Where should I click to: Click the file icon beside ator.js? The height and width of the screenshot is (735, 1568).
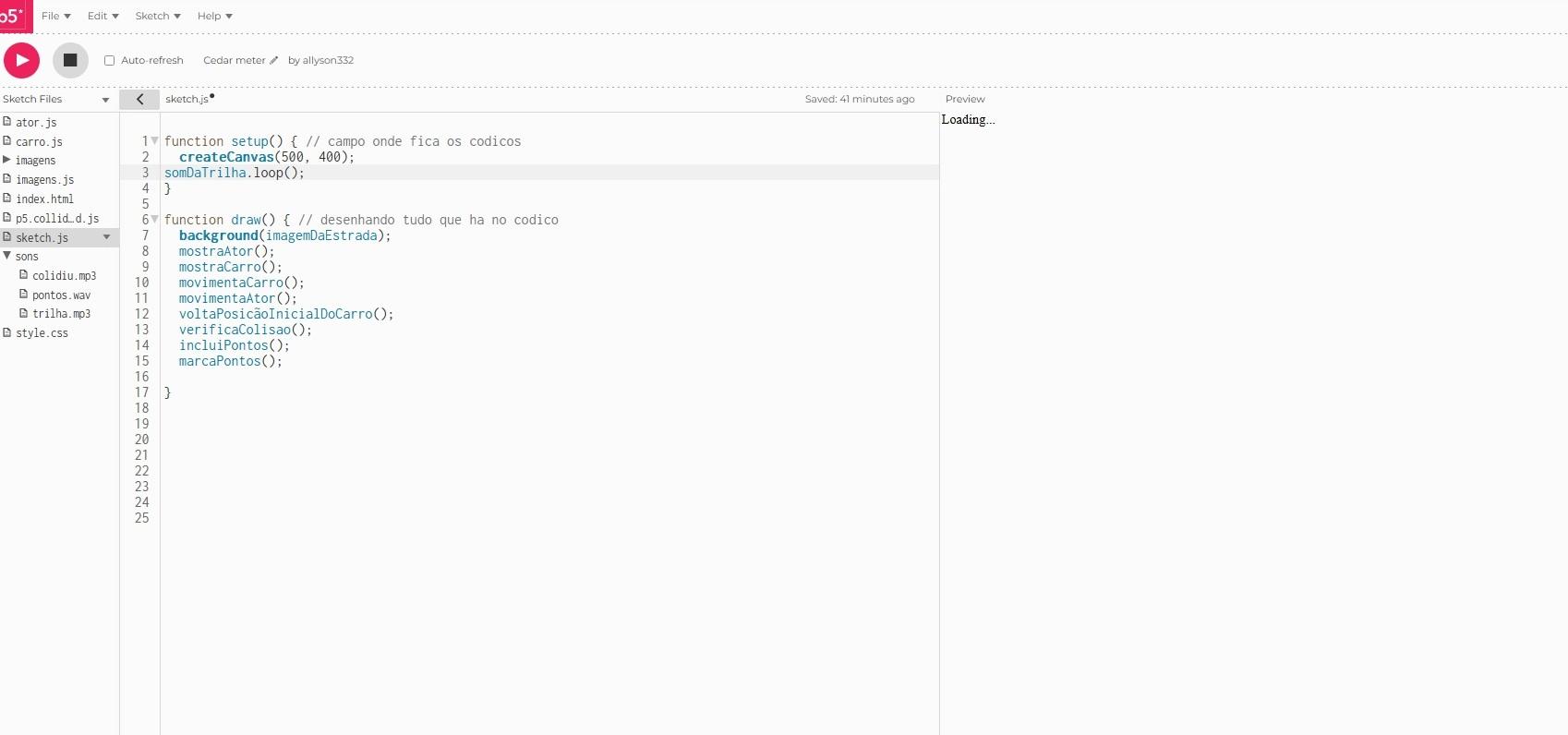point(6,122)
